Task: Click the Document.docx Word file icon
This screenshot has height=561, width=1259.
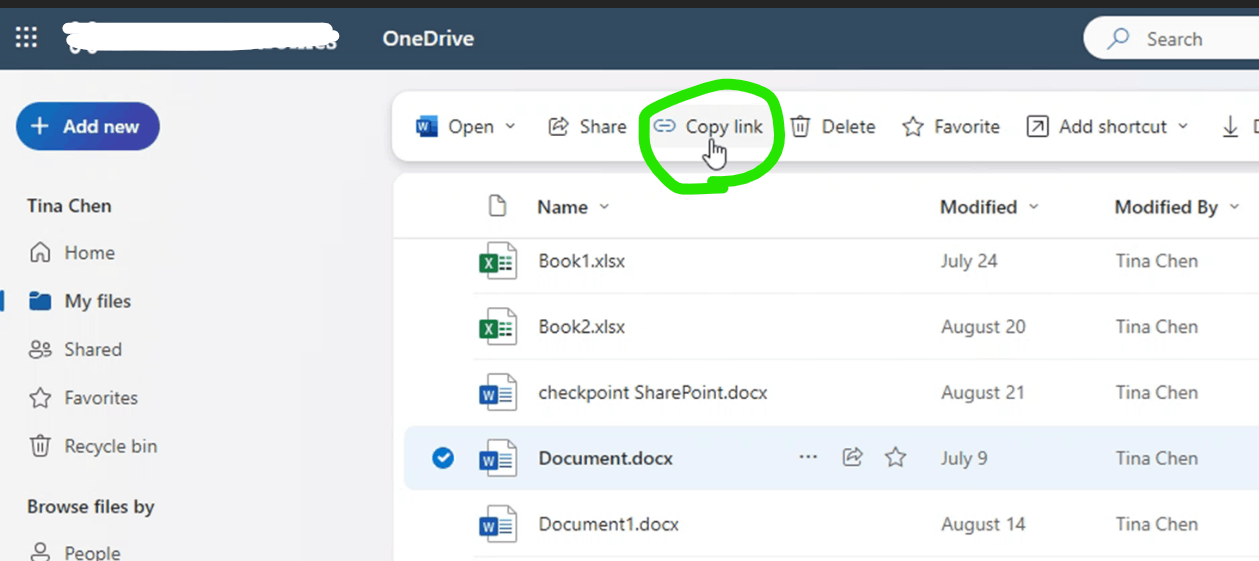Action: (497, 459)
